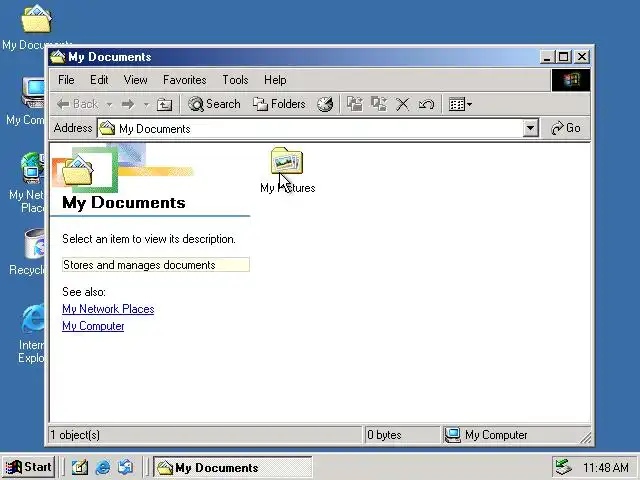The height and width of the screenshot is (480, 640).
Task: Click the '1 object(s)' status text
Action: pyautogui.click(x=75, y=435)
